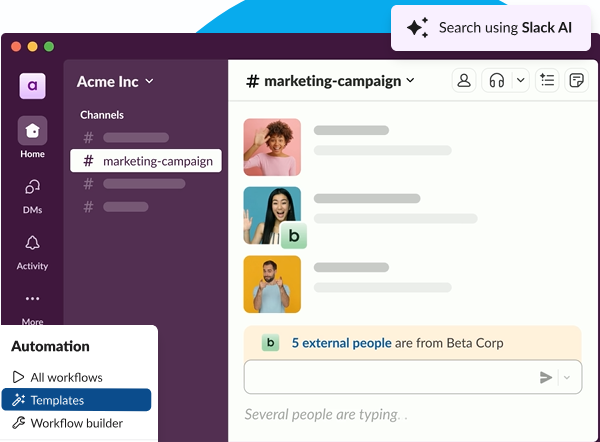Open the Home sidebar view

point(33,137)
